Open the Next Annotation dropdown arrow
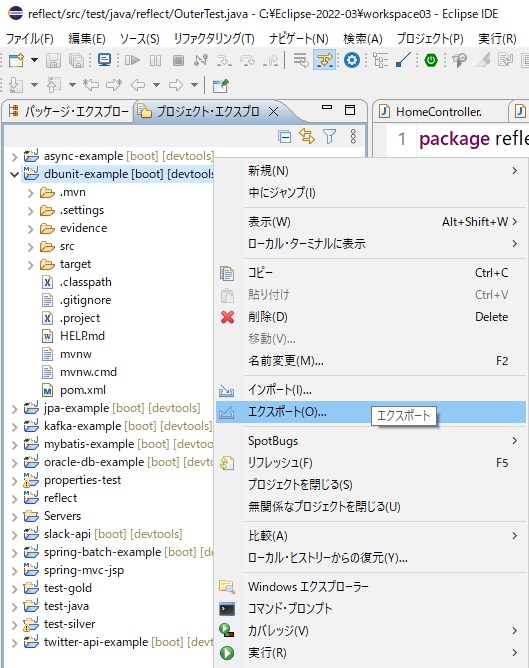Viewport: 529px width, 668px height. click(34, 85)
